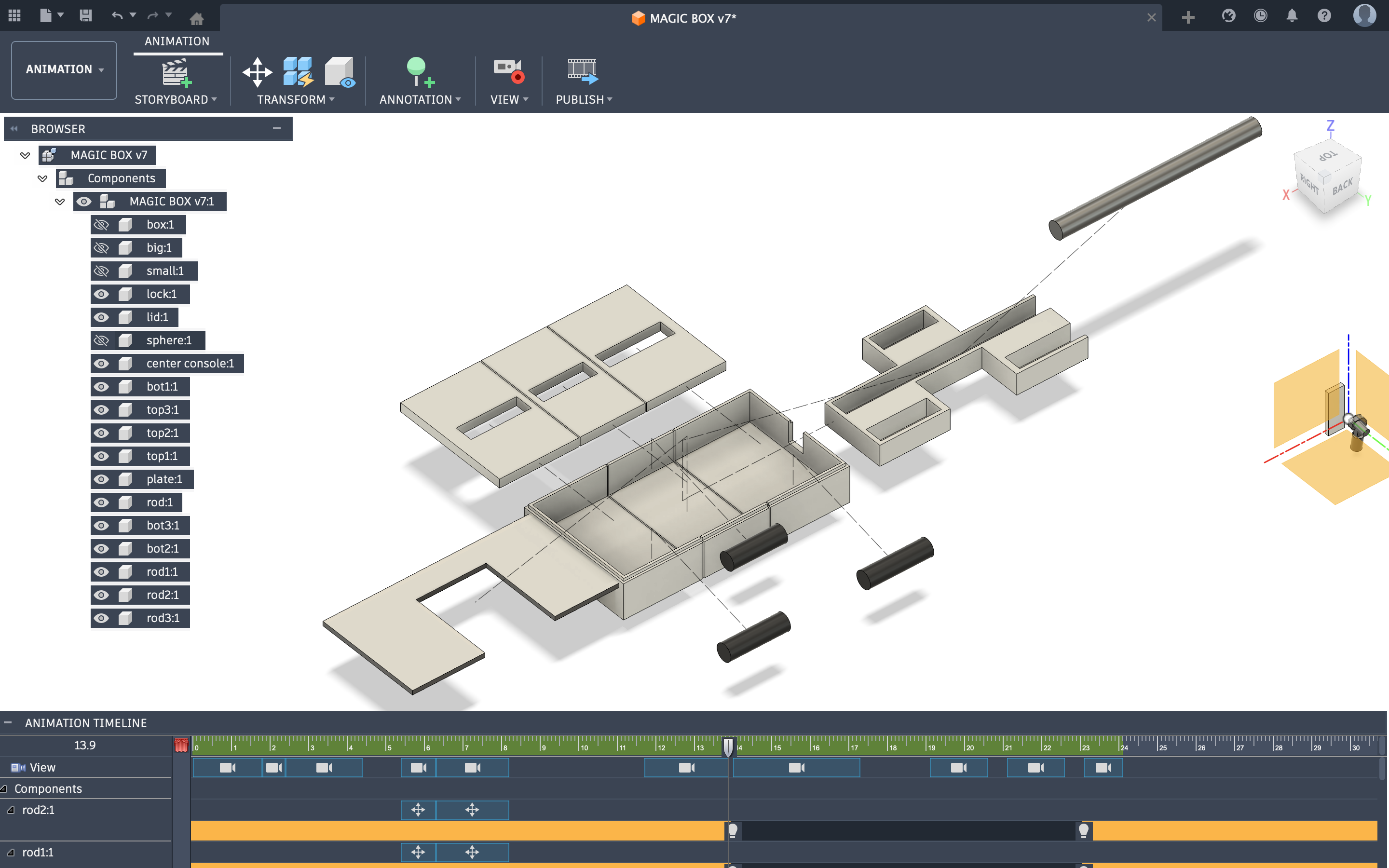Go to the Home icon
1389x868 pixels.
point(196,18)
